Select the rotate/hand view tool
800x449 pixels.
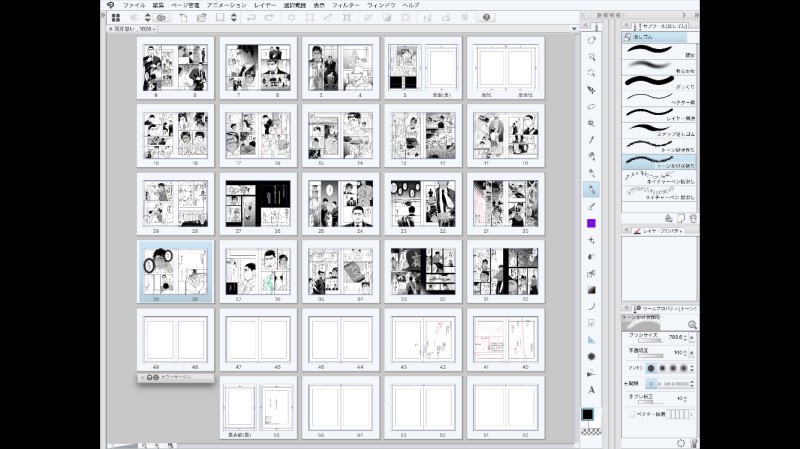(591, 40)
